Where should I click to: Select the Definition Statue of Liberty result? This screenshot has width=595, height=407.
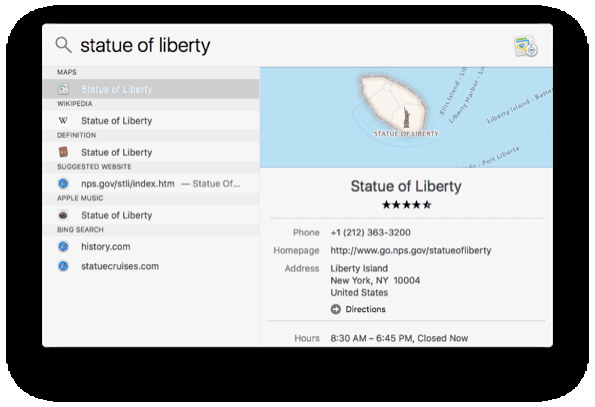151,152
